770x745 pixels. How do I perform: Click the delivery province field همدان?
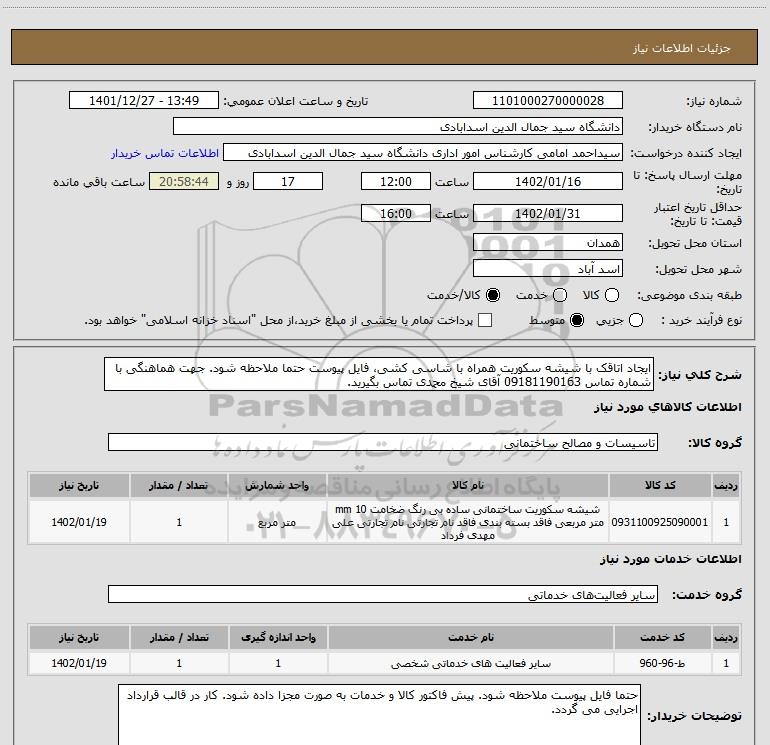click(x=548, y=243)
